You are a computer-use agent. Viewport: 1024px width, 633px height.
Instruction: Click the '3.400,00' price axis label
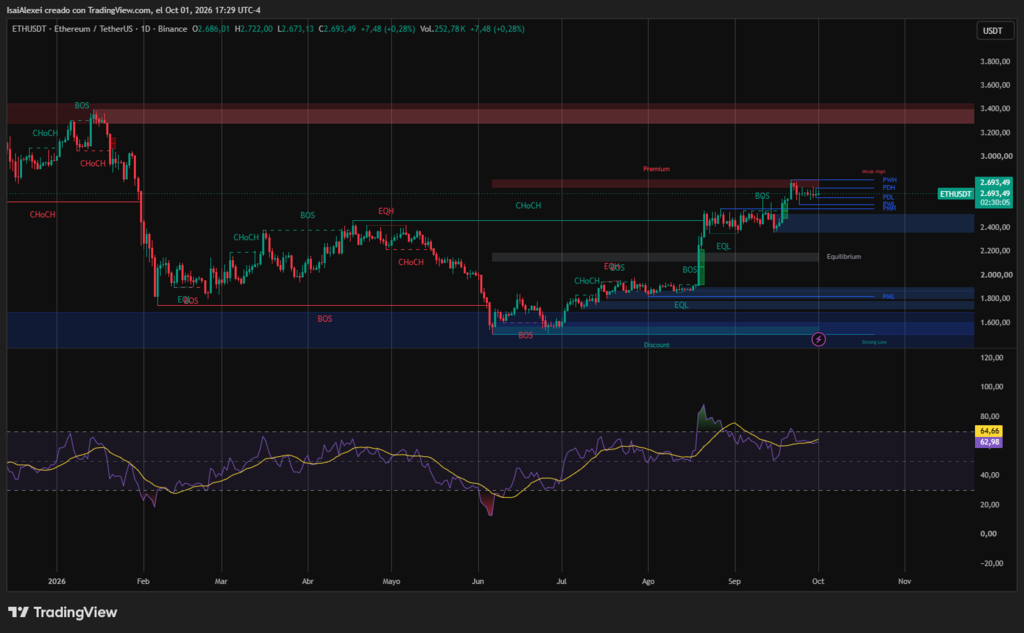(x=995, y=108)
